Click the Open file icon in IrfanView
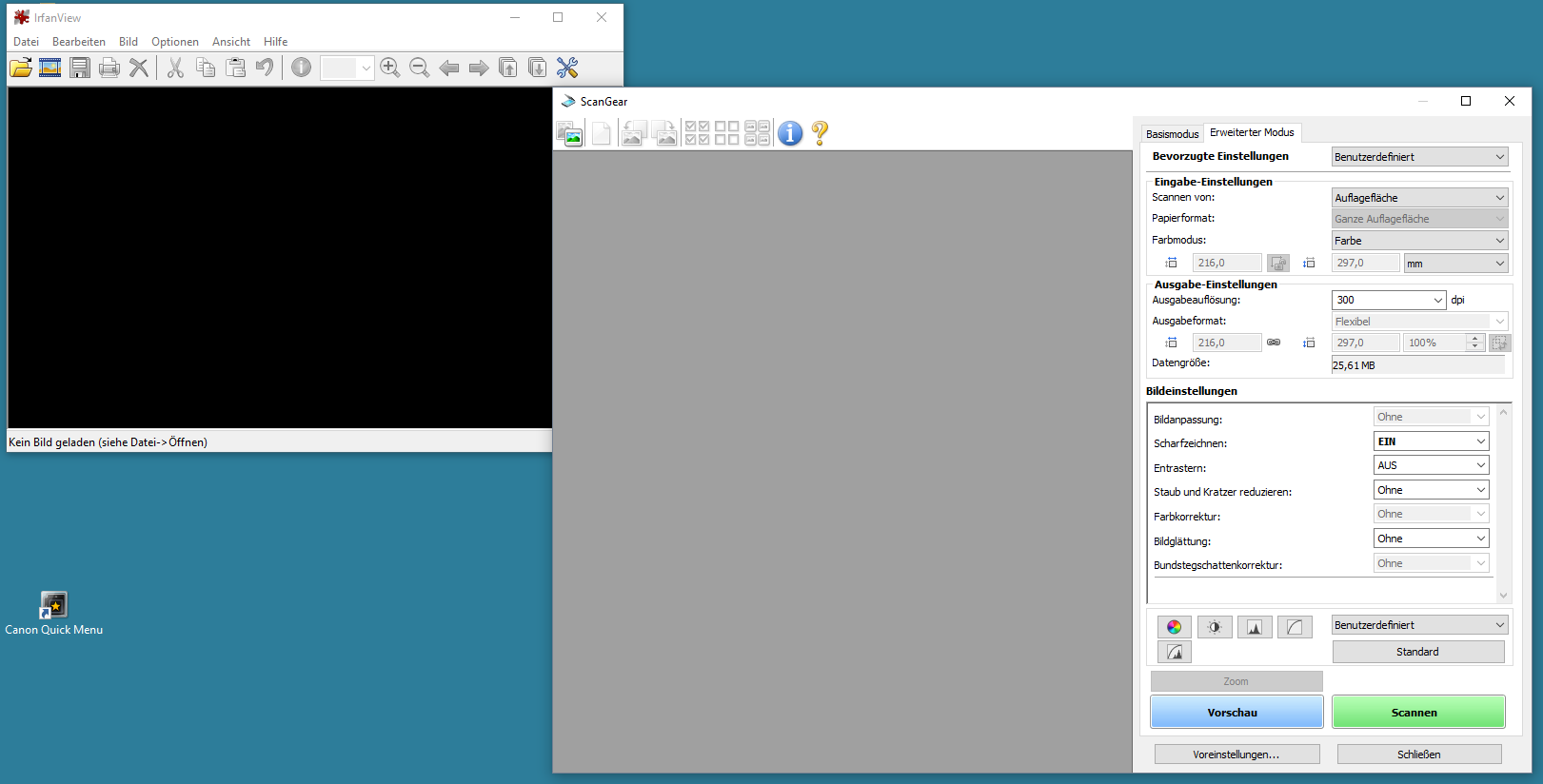This screenshot has width=1543, height=784. point(21,68)
